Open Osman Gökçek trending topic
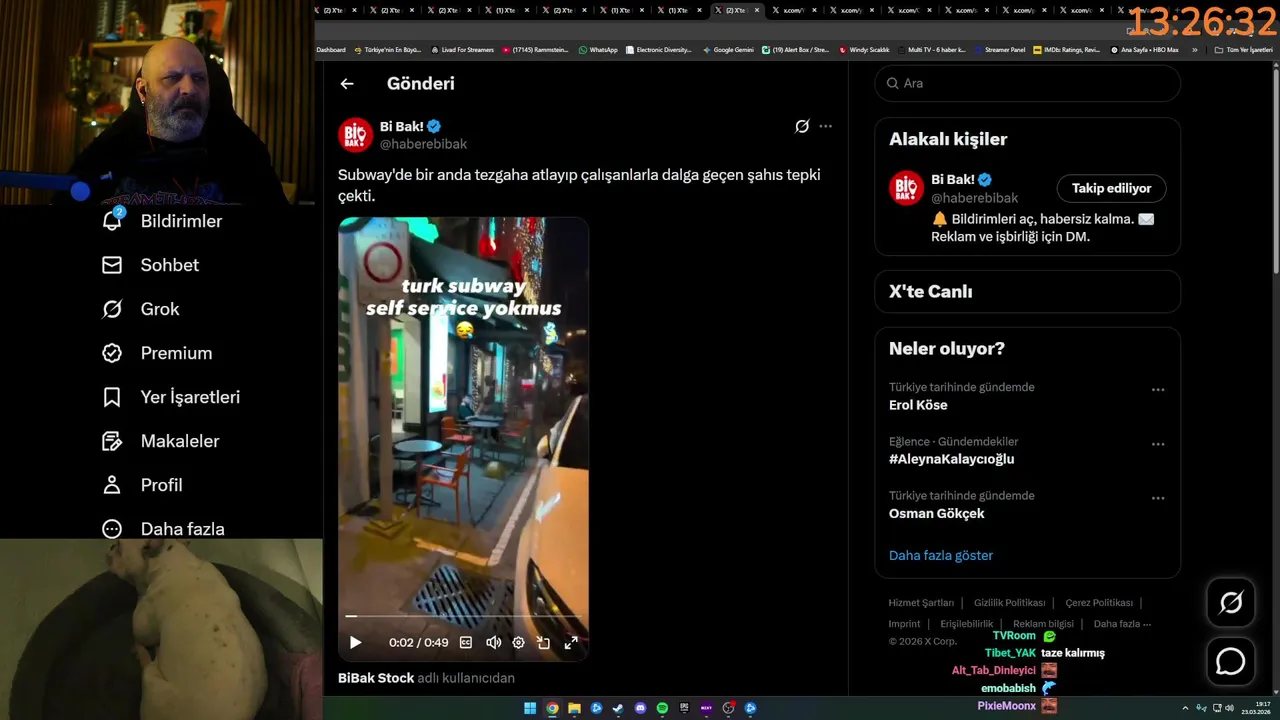The image size is (1280, 720). tap(937, 513)
